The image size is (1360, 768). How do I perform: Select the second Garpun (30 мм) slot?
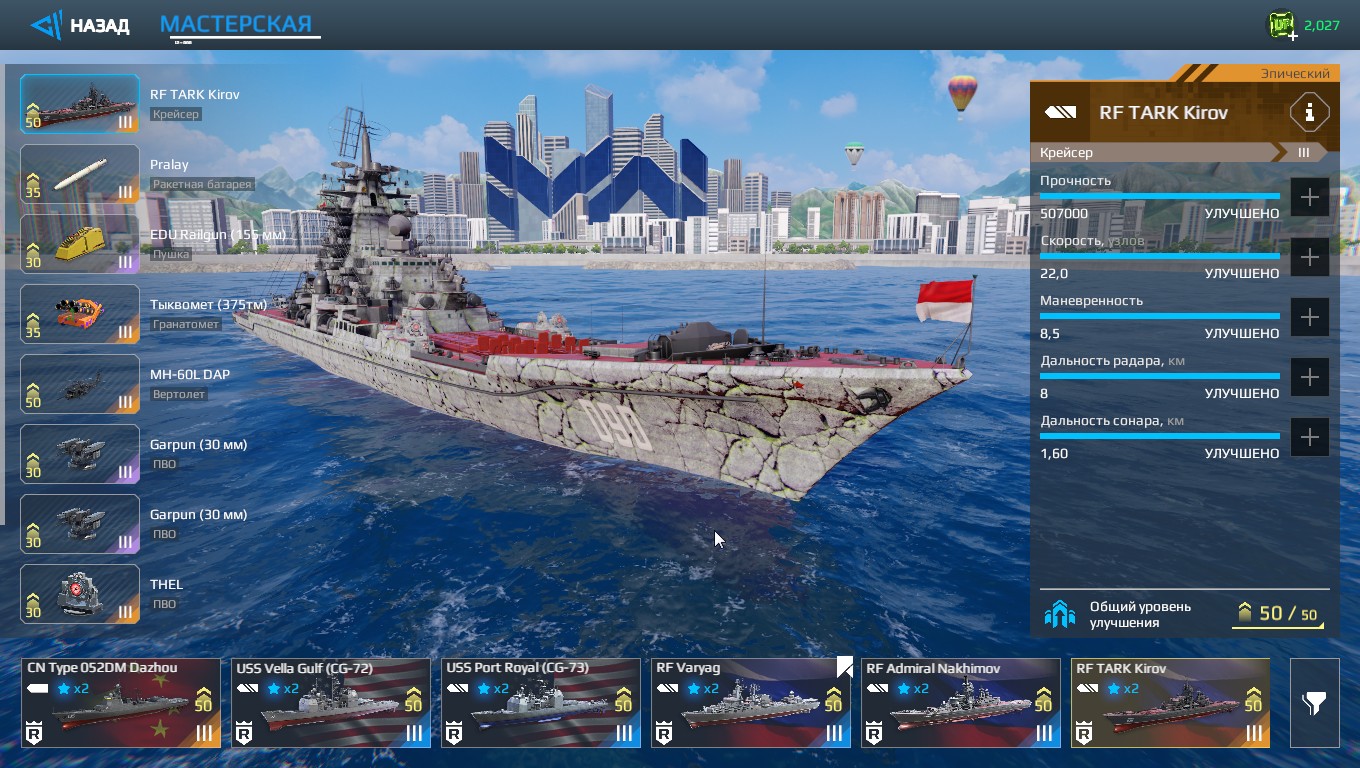pyautogui.click(x=80, y=524)
